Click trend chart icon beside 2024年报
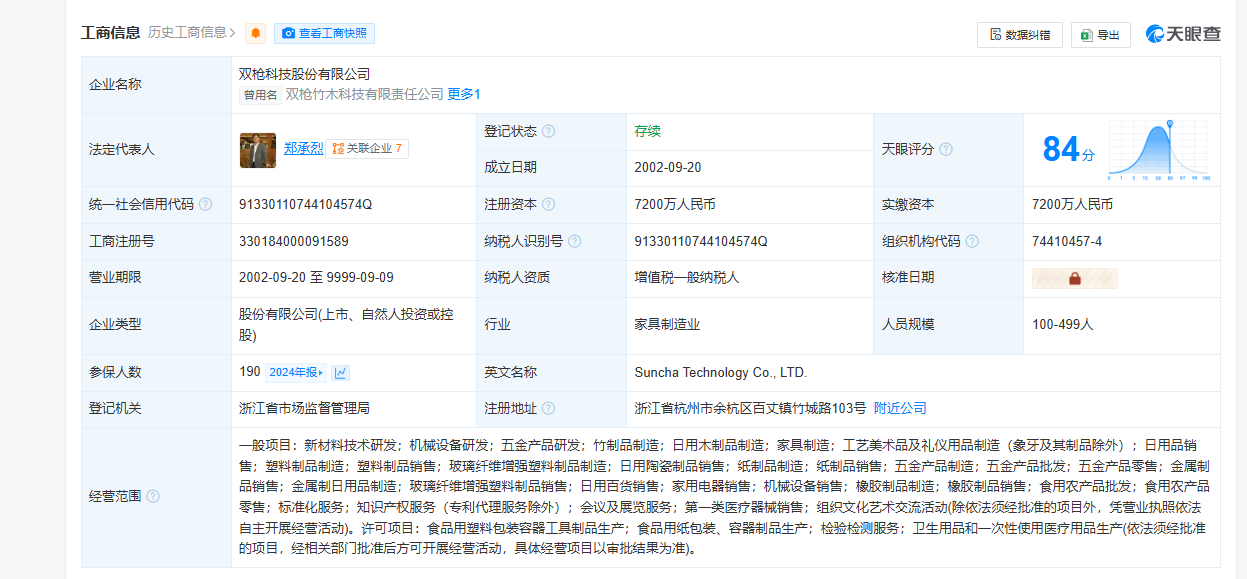Viewport: 1247px width, 579px height. pyautogui.click(x=341, y=372)
